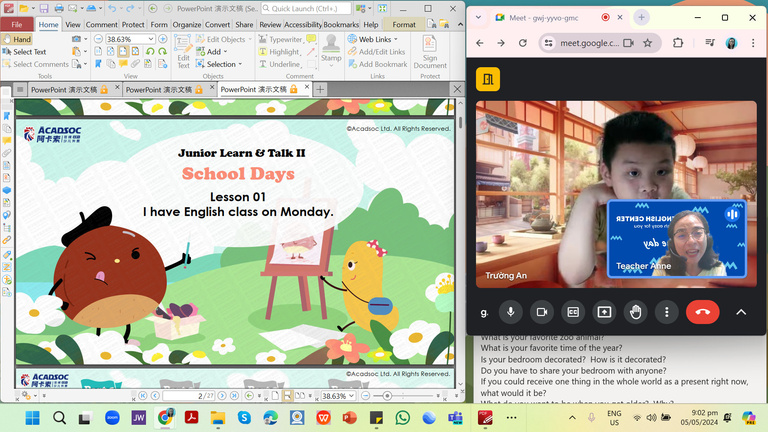
Task: Open Zoom app from Windows taskbar
Action: click(x=112, y=418)
